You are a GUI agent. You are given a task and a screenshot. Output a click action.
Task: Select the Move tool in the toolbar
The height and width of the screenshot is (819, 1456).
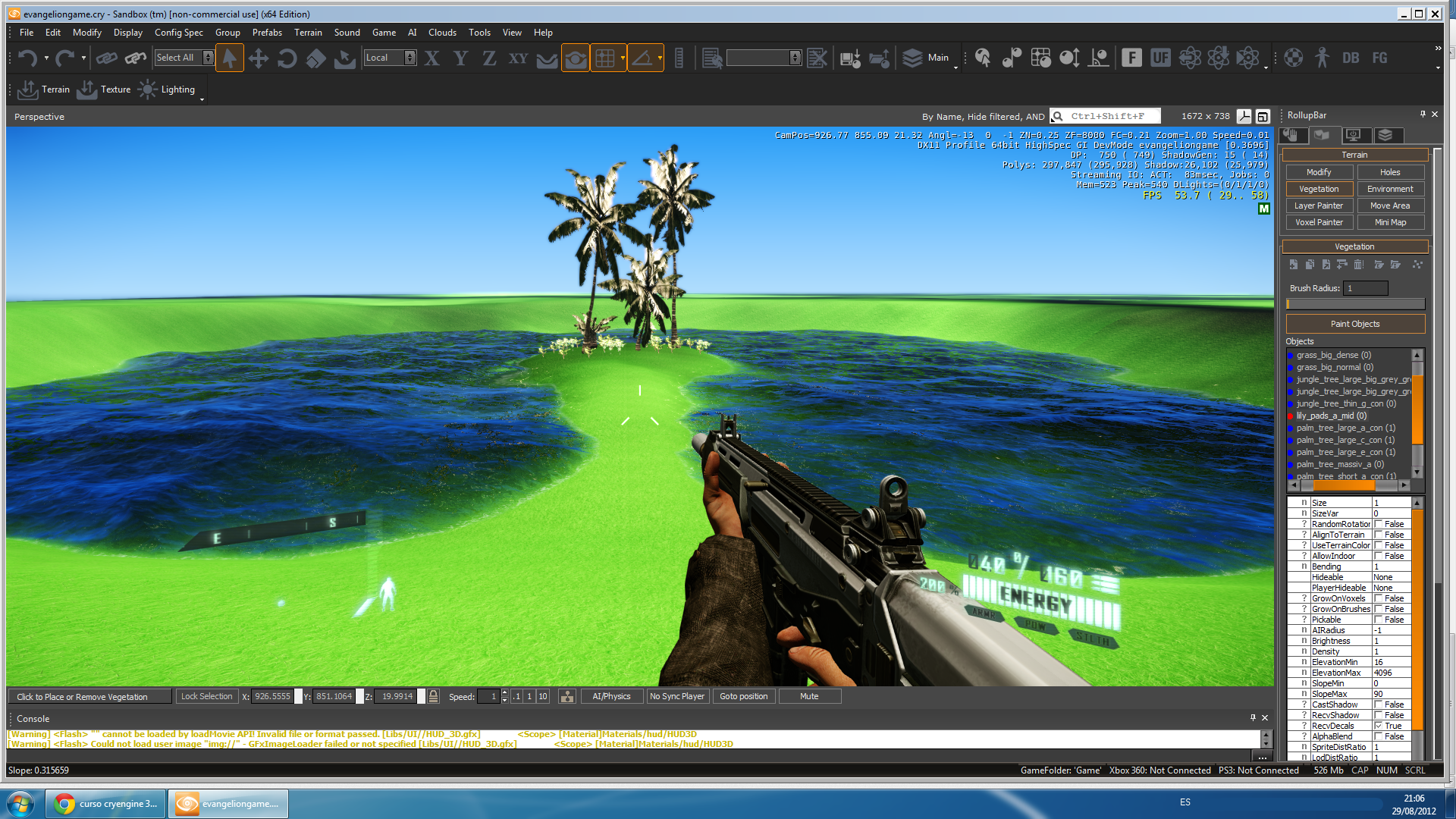[x=258, y=58]
